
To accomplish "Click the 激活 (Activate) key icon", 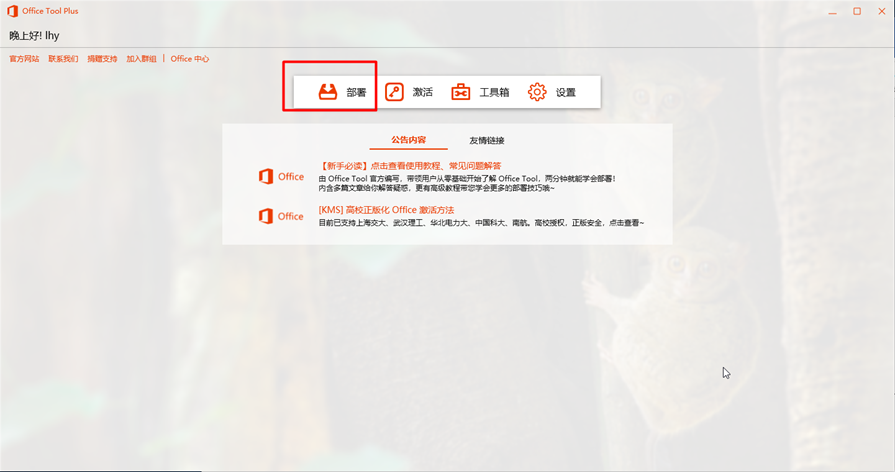I will coord(394,92).
